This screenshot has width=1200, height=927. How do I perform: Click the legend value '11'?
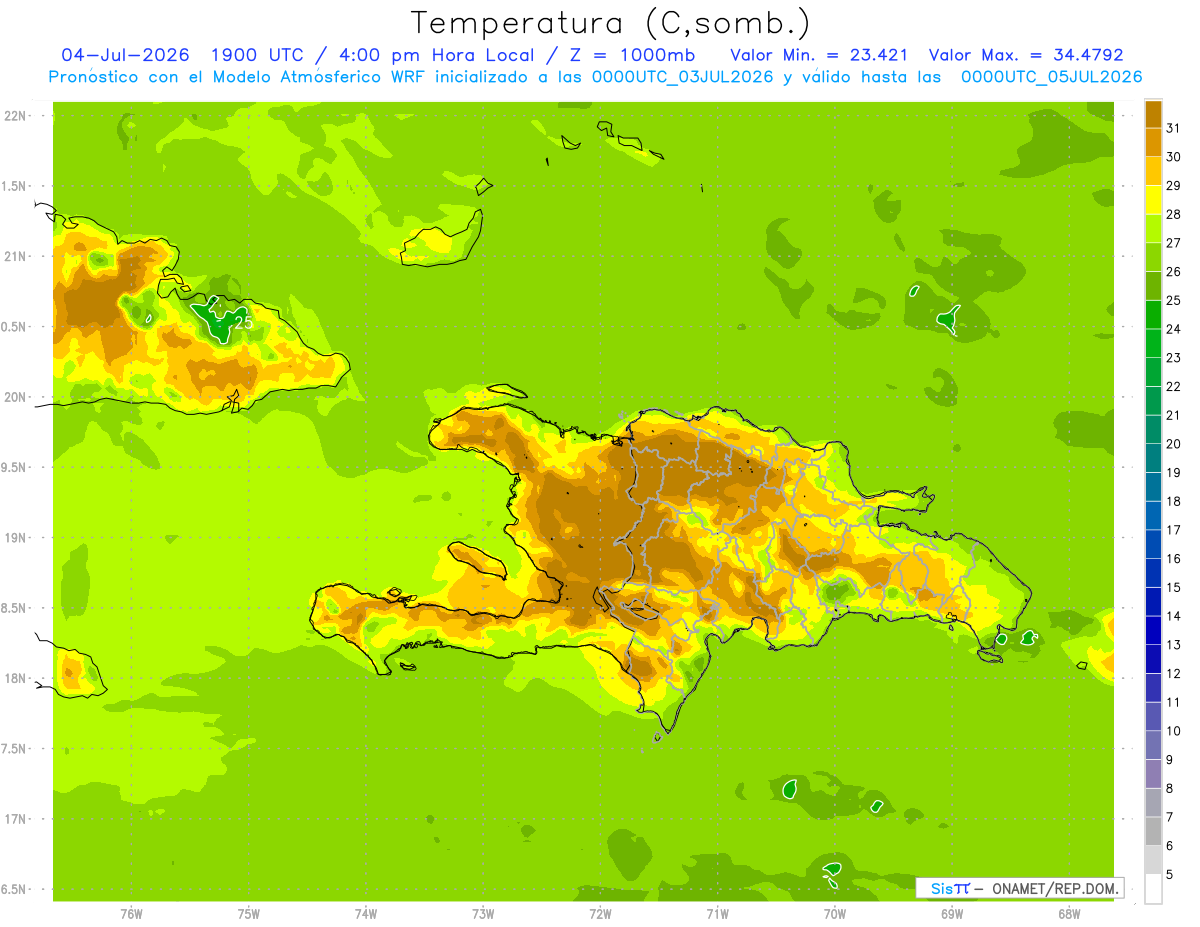(1174, 702)
